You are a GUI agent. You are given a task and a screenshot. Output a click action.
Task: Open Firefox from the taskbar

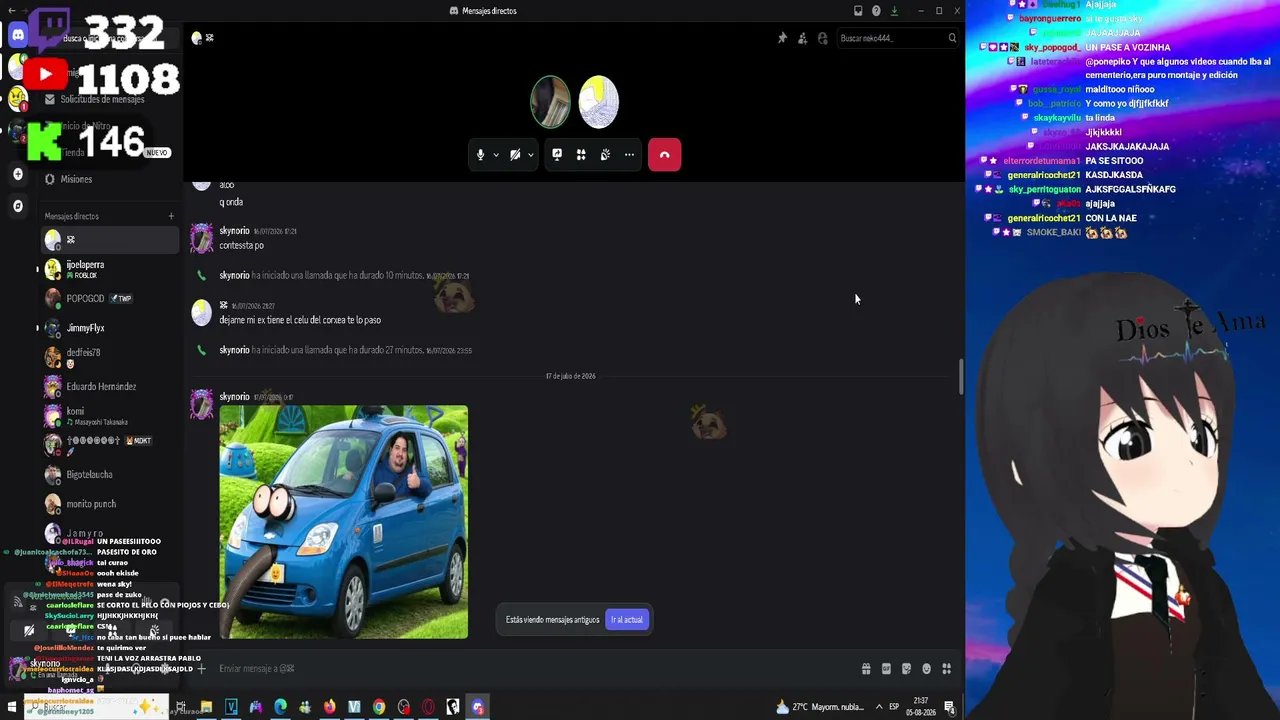coord(329,708)
